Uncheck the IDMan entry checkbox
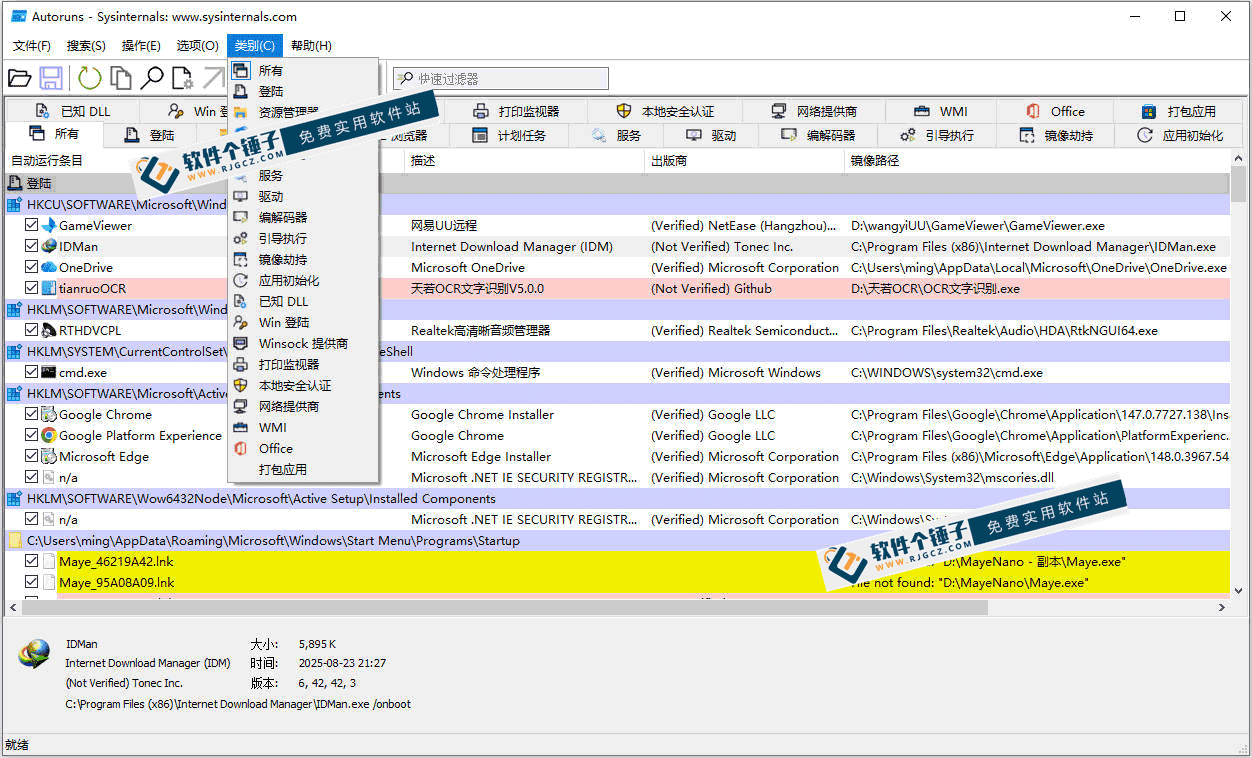The height and width of the screenshot is (758, 1252). 32,247
